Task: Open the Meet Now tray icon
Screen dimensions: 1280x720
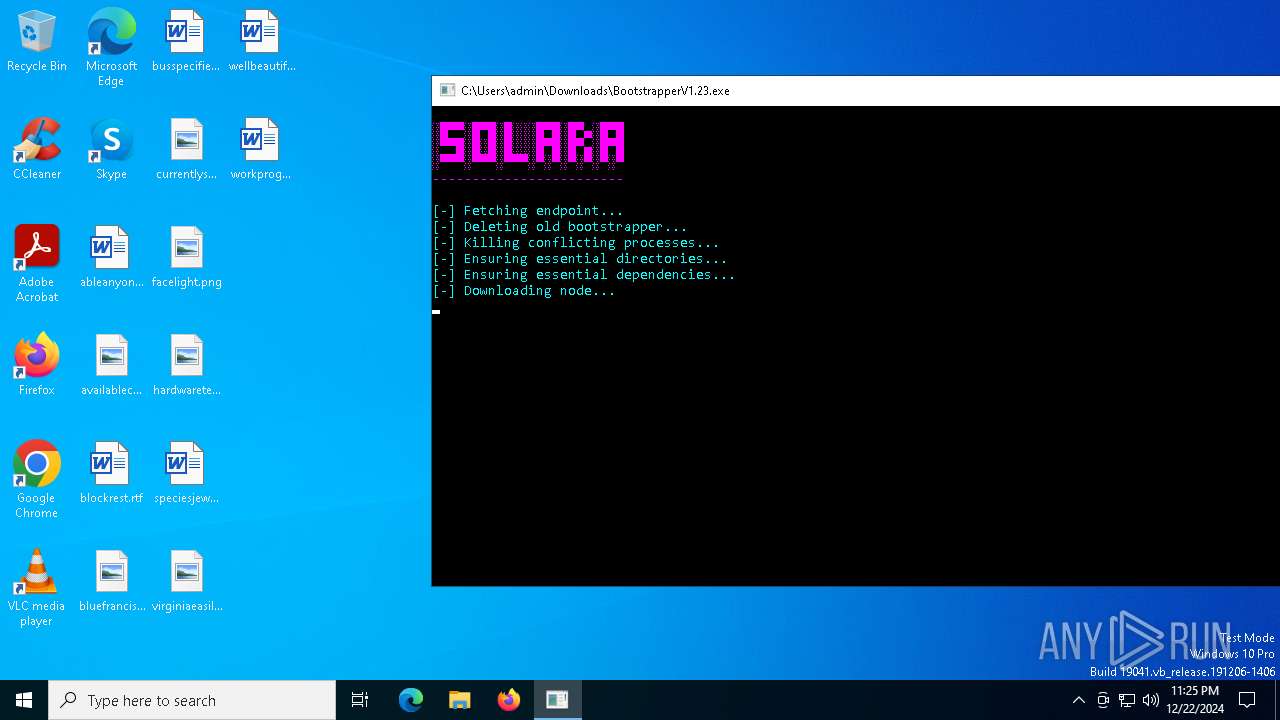Action: click(x=1103, y=700)
